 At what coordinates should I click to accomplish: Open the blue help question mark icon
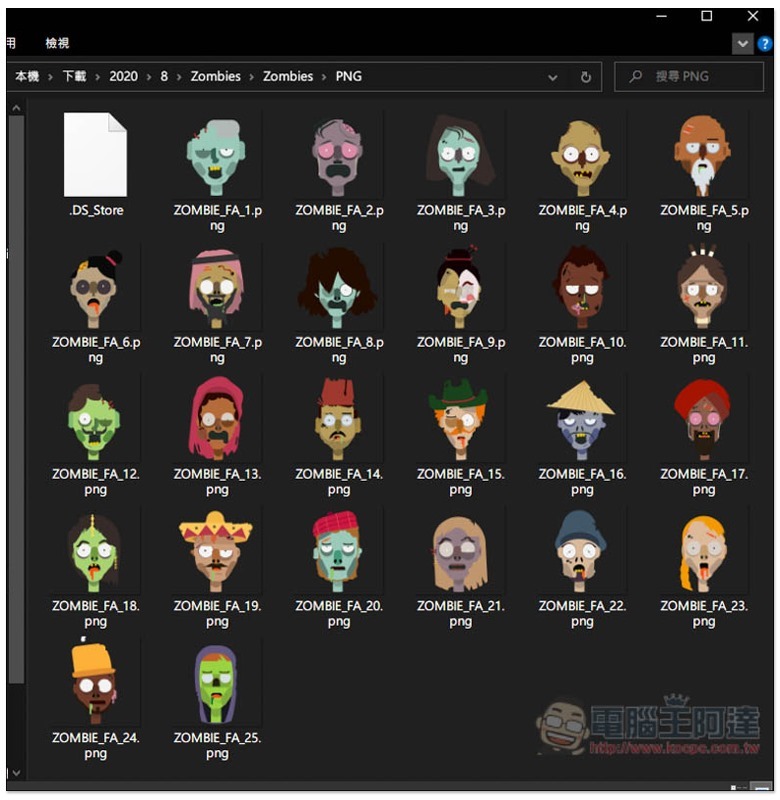765,44
